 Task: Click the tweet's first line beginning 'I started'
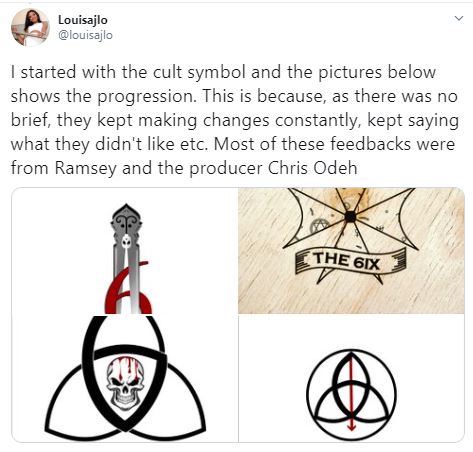pos(223,72)
